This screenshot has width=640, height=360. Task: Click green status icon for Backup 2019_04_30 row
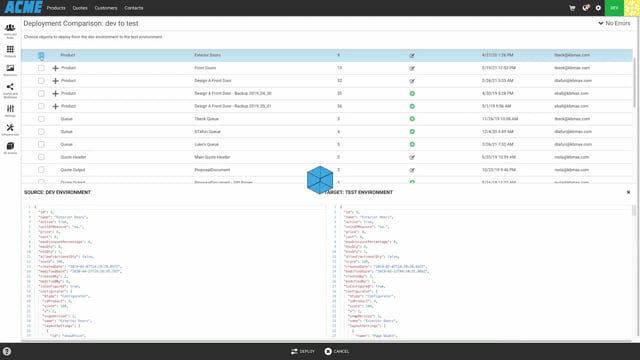tap(412, 93)
